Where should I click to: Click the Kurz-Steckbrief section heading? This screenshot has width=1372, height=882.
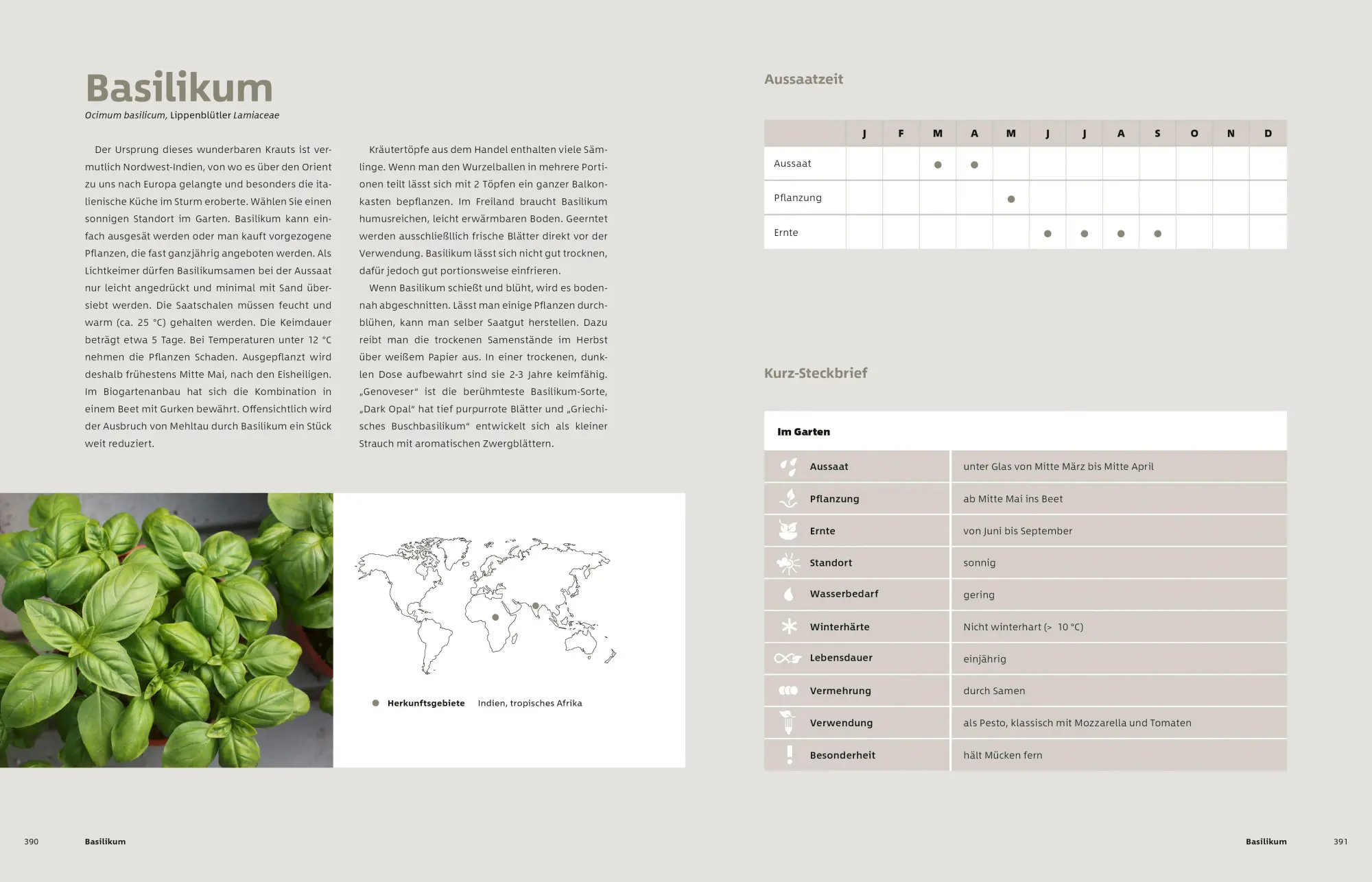(815, 373)
